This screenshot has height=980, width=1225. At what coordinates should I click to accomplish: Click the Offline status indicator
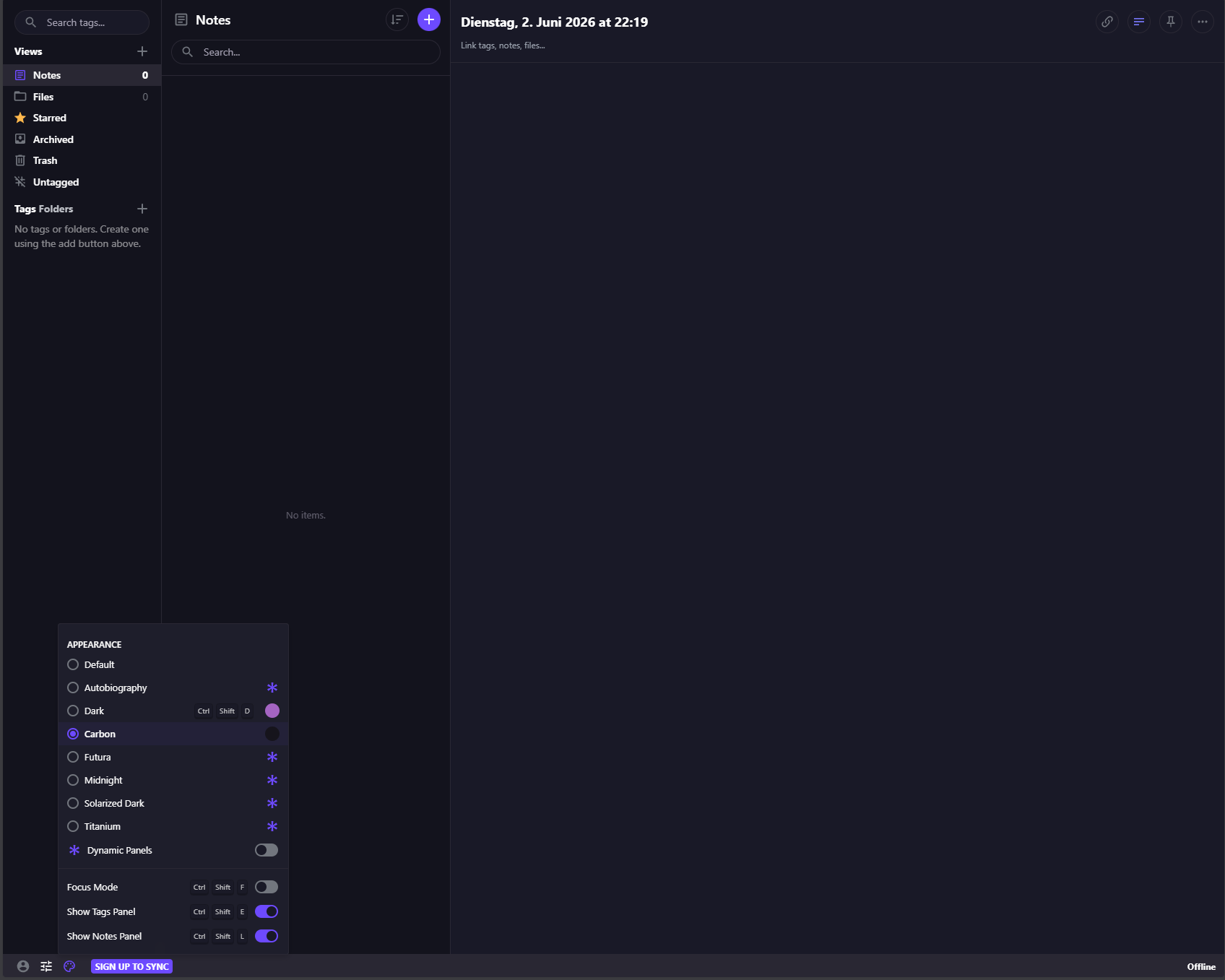[x=1201, y=966]
